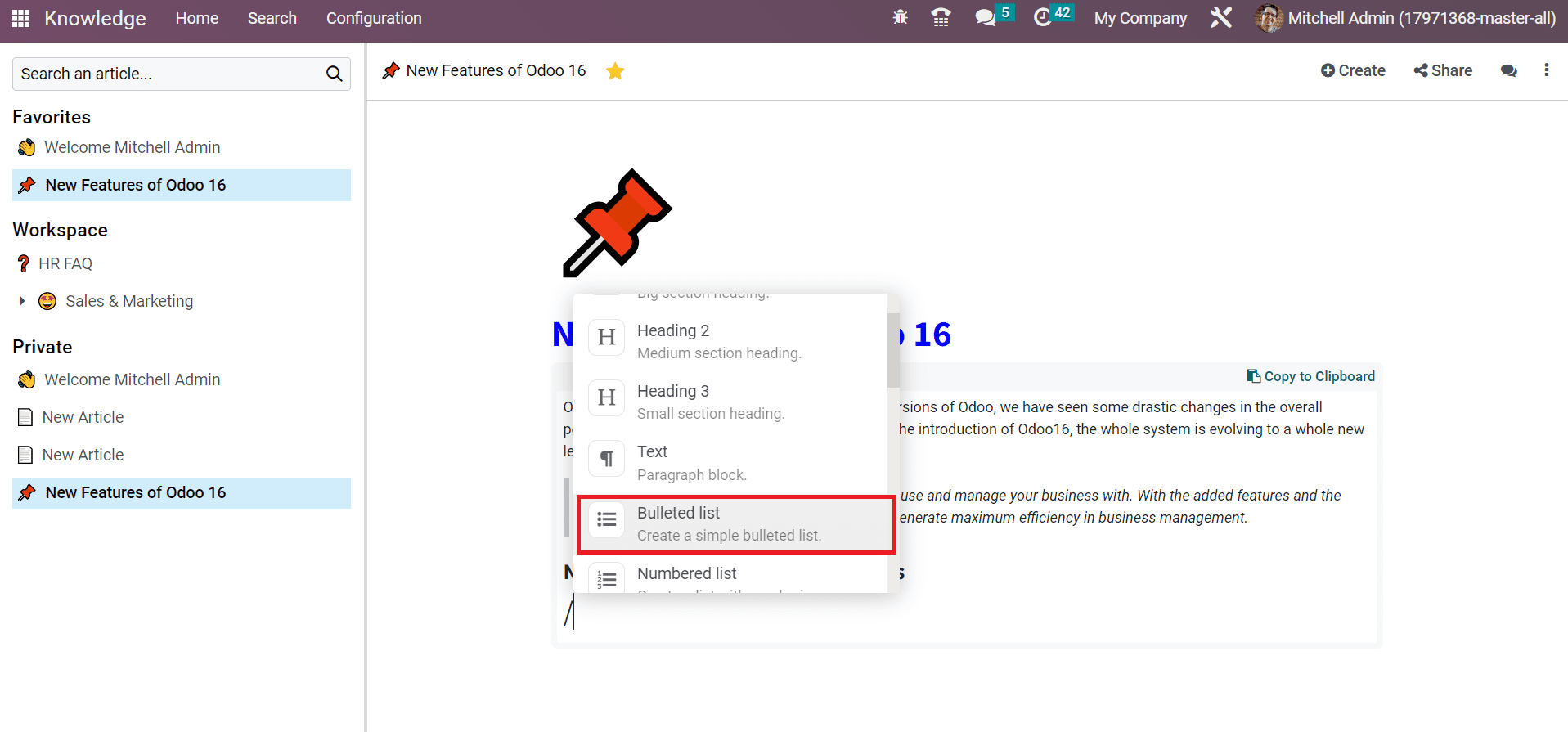Viewport: 1568px width, 732px height.
Task: Choose Heading 3 small section heading
Action: click(730, 402)
